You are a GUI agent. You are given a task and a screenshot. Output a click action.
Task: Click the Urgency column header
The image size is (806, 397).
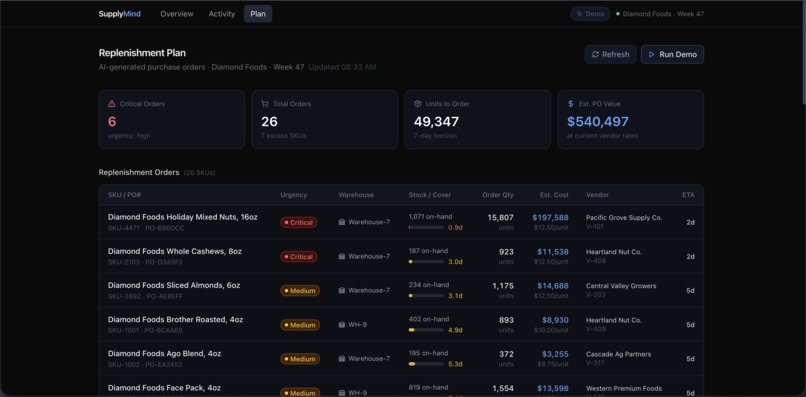(294, 195)
